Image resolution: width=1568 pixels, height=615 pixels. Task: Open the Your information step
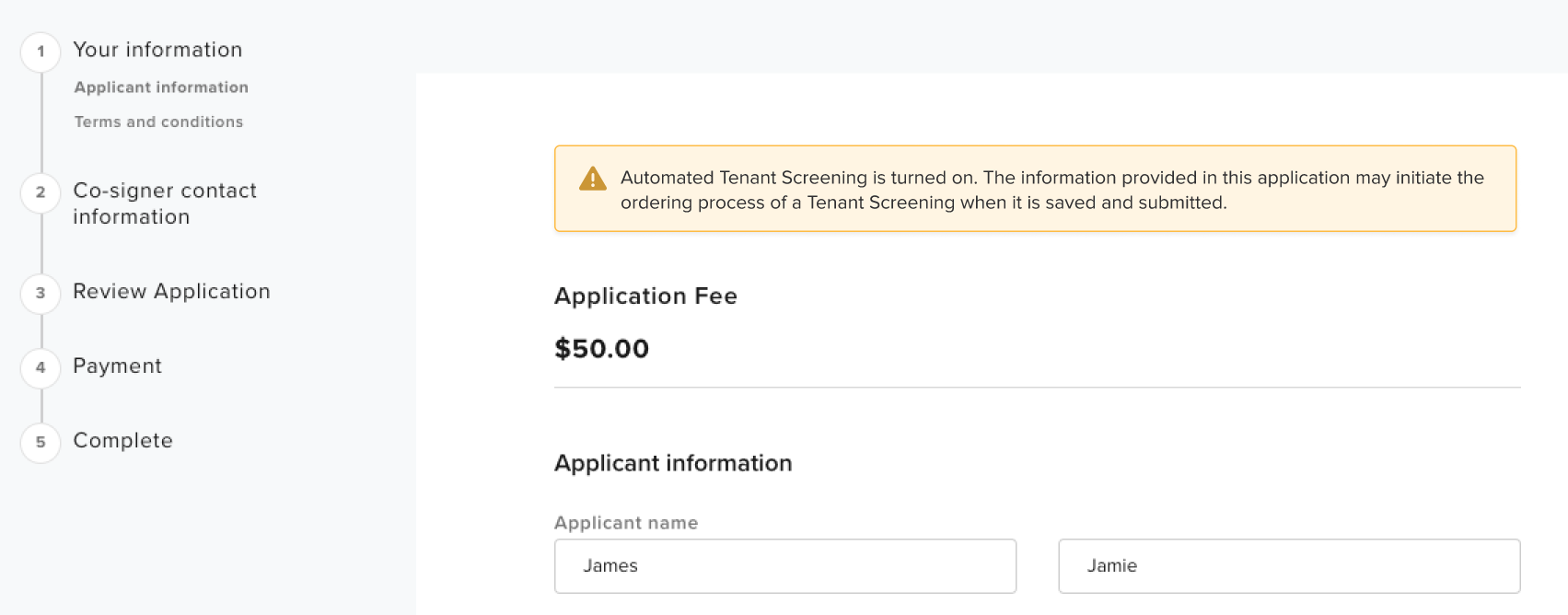coord(157,50)
